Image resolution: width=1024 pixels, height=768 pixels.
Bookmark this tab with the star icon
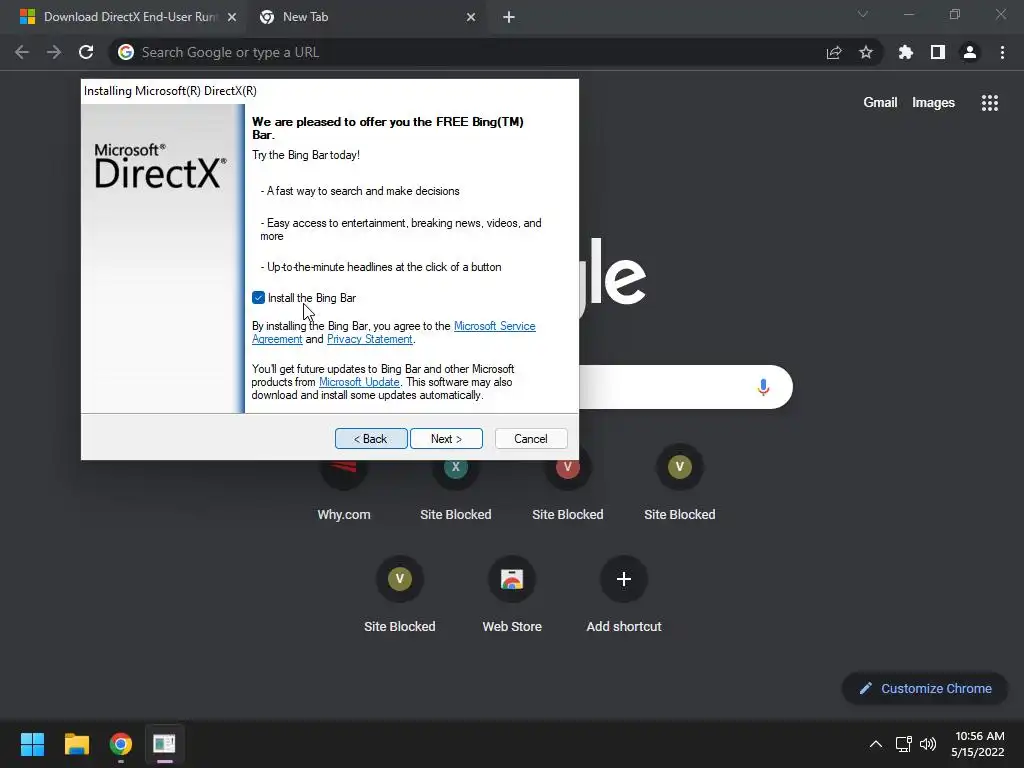[866, 52]
